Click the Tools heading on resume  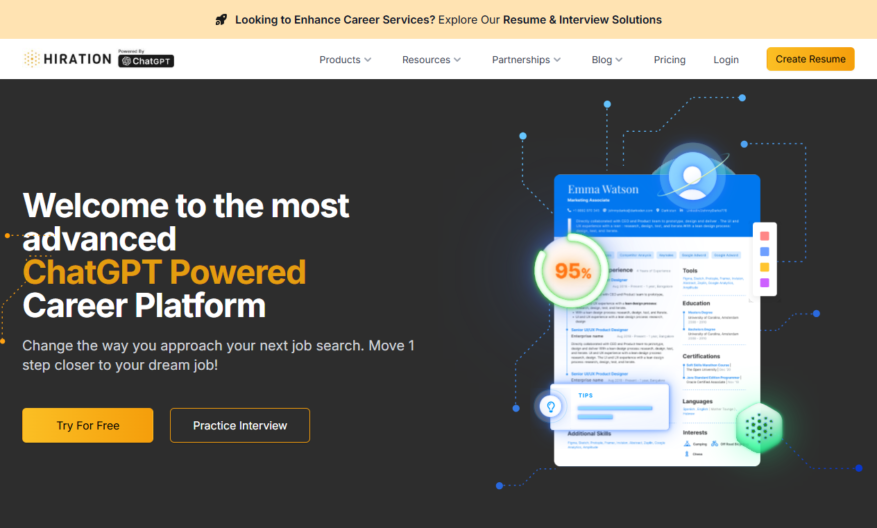[x=690, y=271]
